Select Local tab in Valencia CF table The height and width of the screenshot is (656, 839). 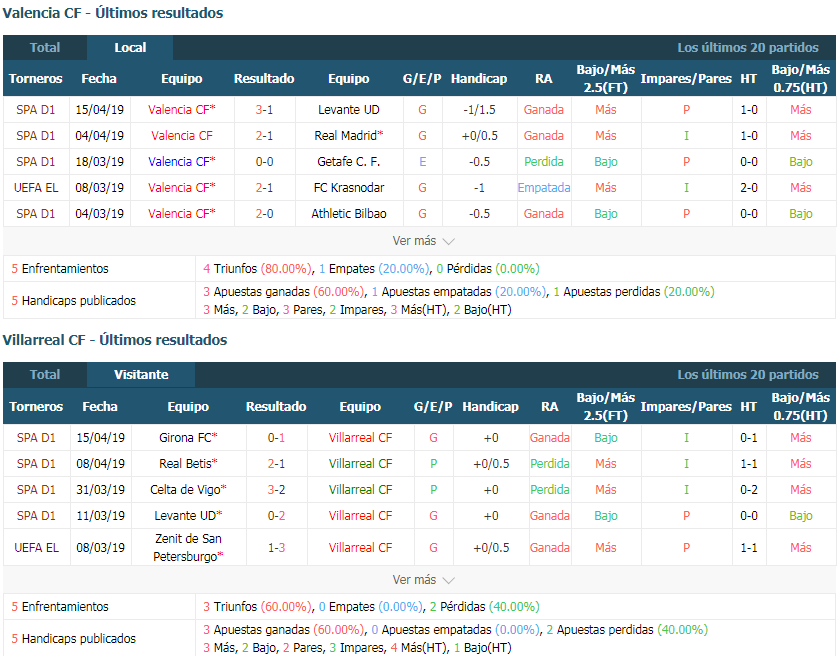pos(130,48)
